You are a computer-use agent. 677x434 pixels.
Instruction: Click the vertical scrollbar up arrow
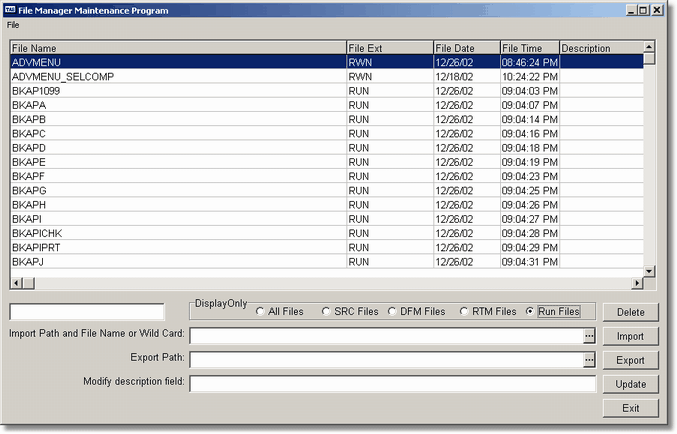649,47
